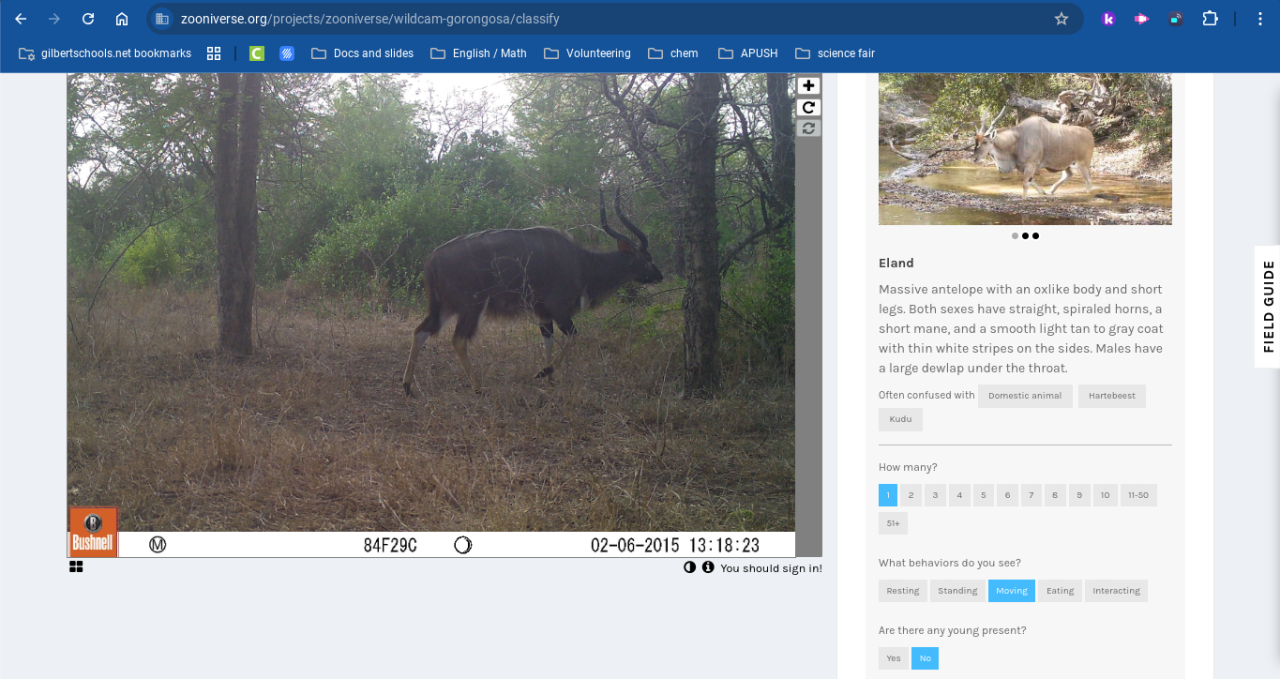Switch to Kudu as confused species
The height and width of the screenshot is (679, 1280).
coord(900,419)
